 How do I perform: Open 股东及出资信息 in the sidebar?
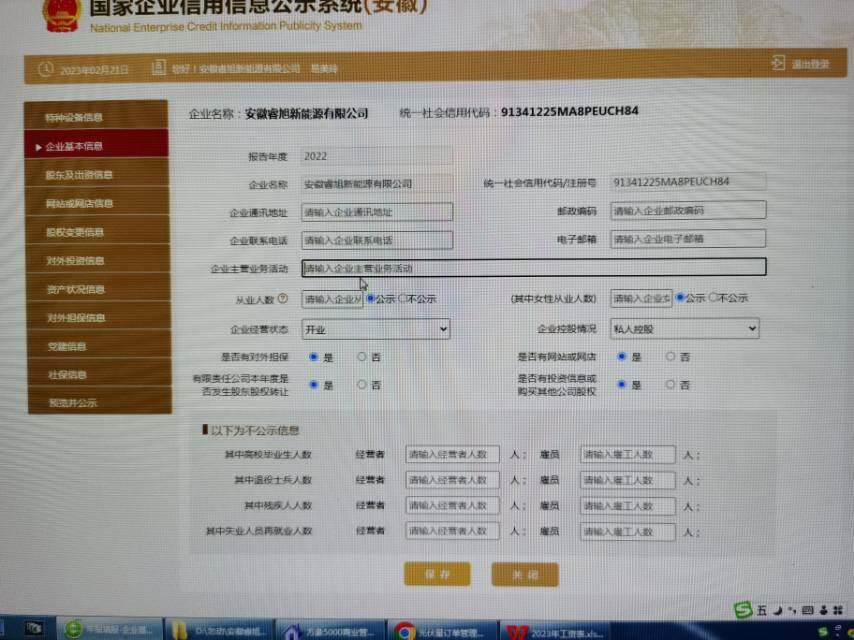97,174
